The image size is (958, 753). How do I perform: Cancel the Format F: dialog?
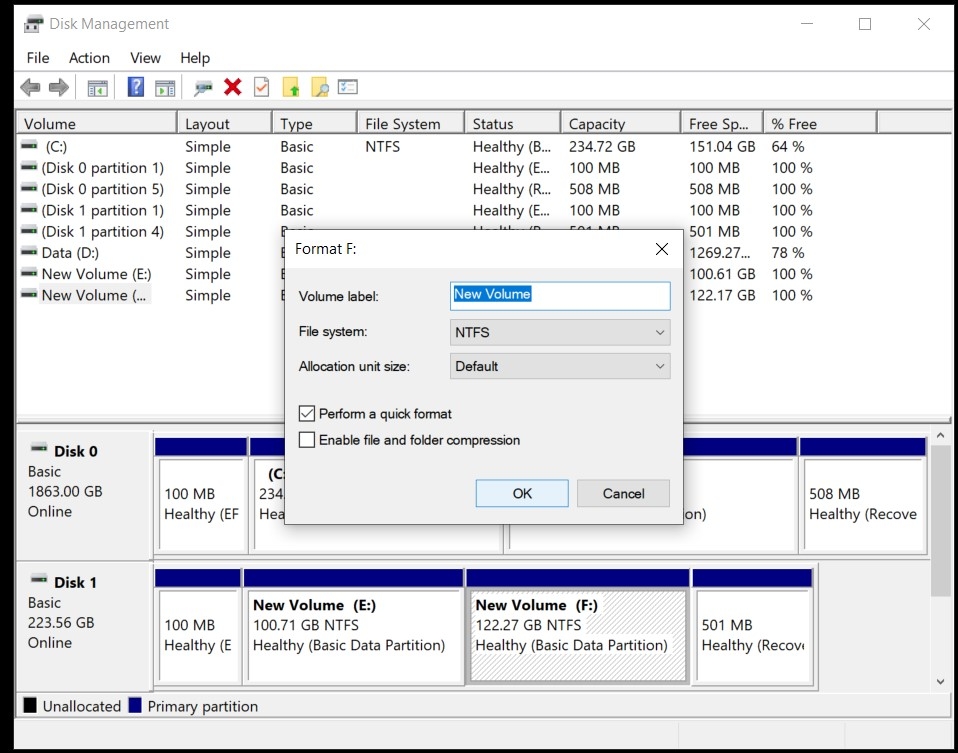[623, 493]
